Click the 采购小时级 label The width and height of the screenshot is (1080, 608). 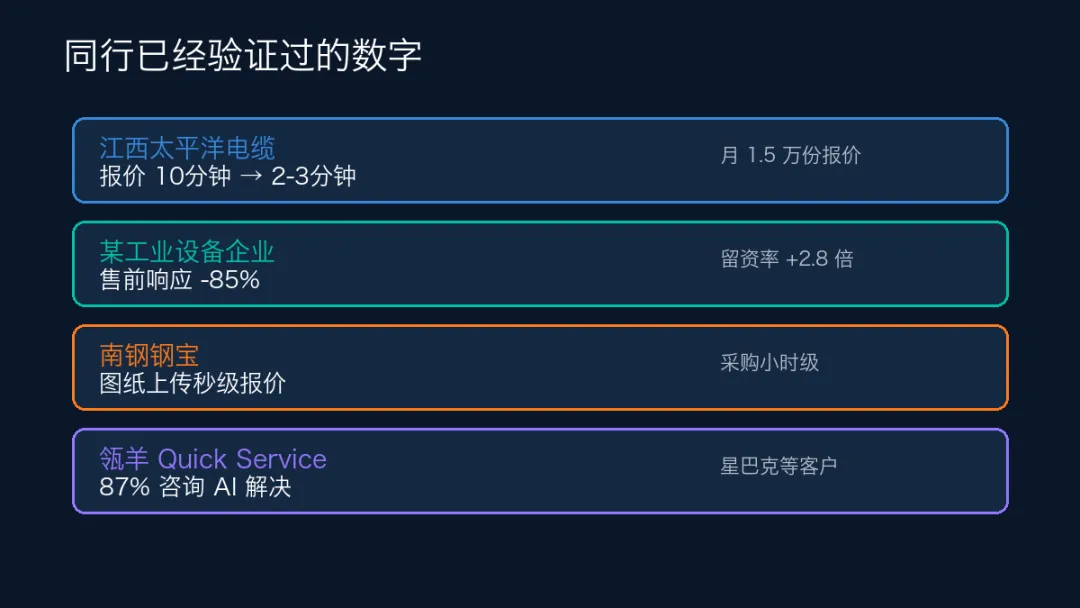pyautogui.click(x=769, y=362)
